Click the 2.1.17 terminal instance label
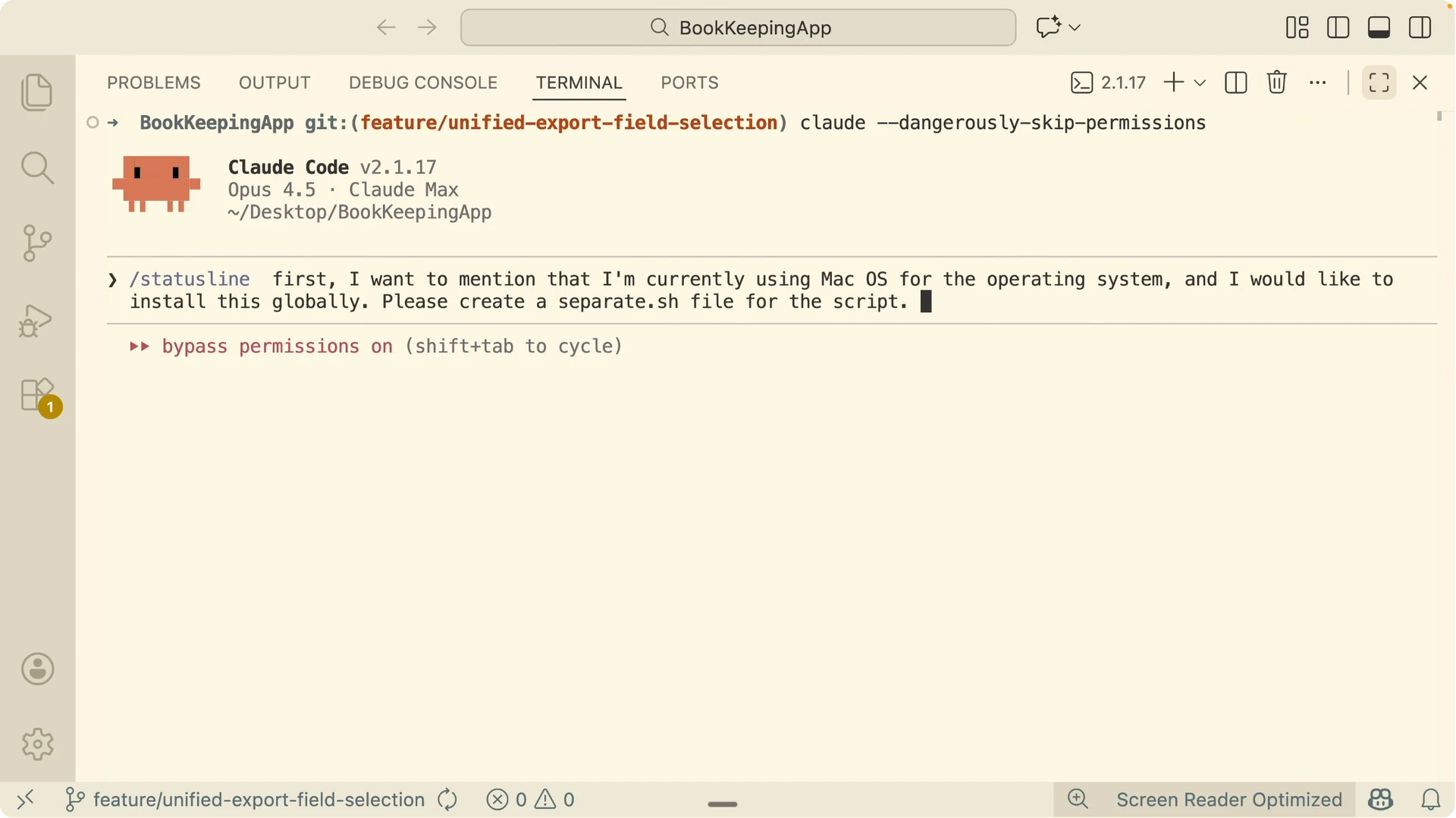The width and height of the screenshot is (1456, 818). pyautogui.click(x=1109, y=83)
